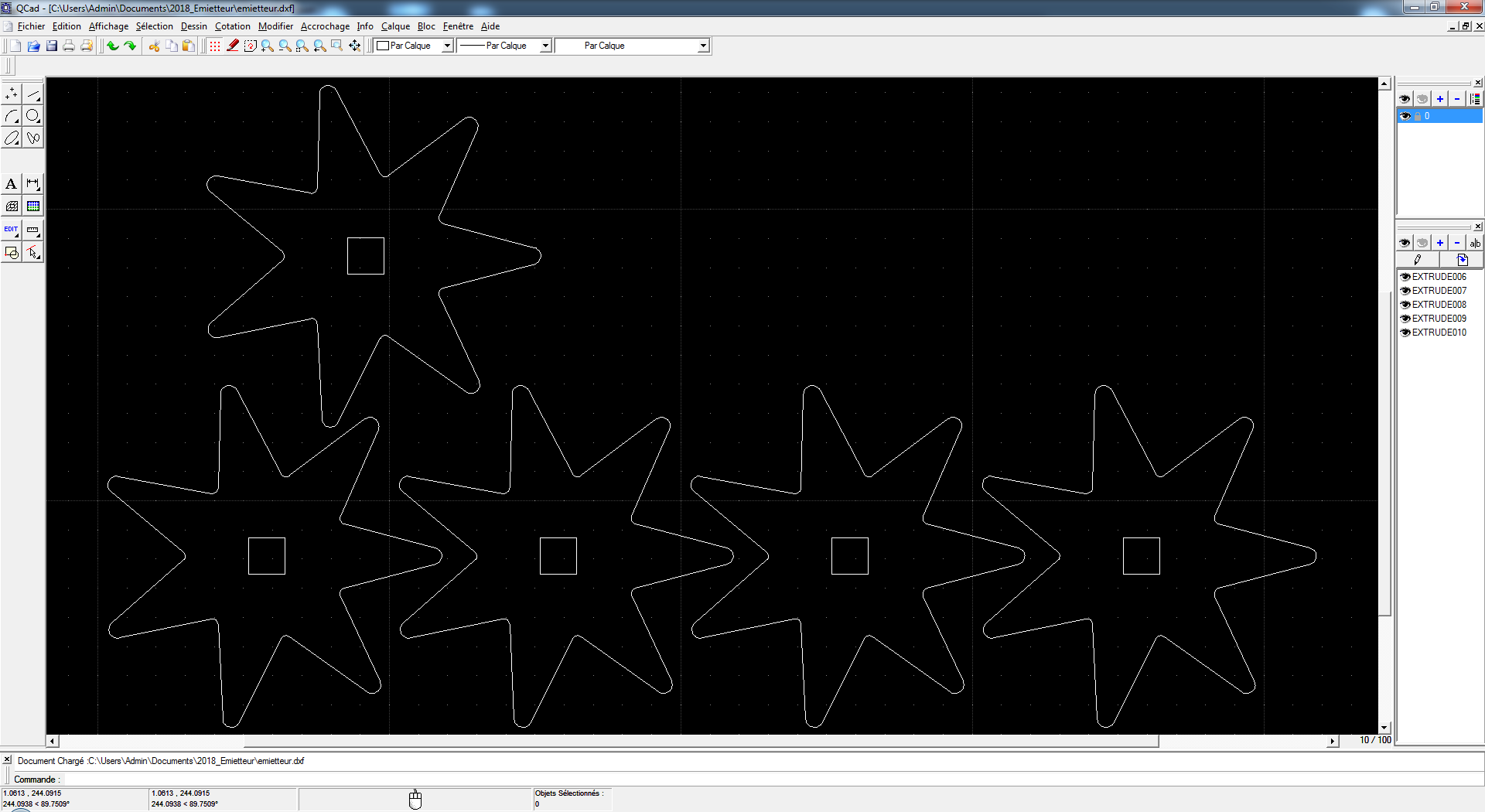Click the insert block button
1485x812 pixels.
[x=1462, y=260]
